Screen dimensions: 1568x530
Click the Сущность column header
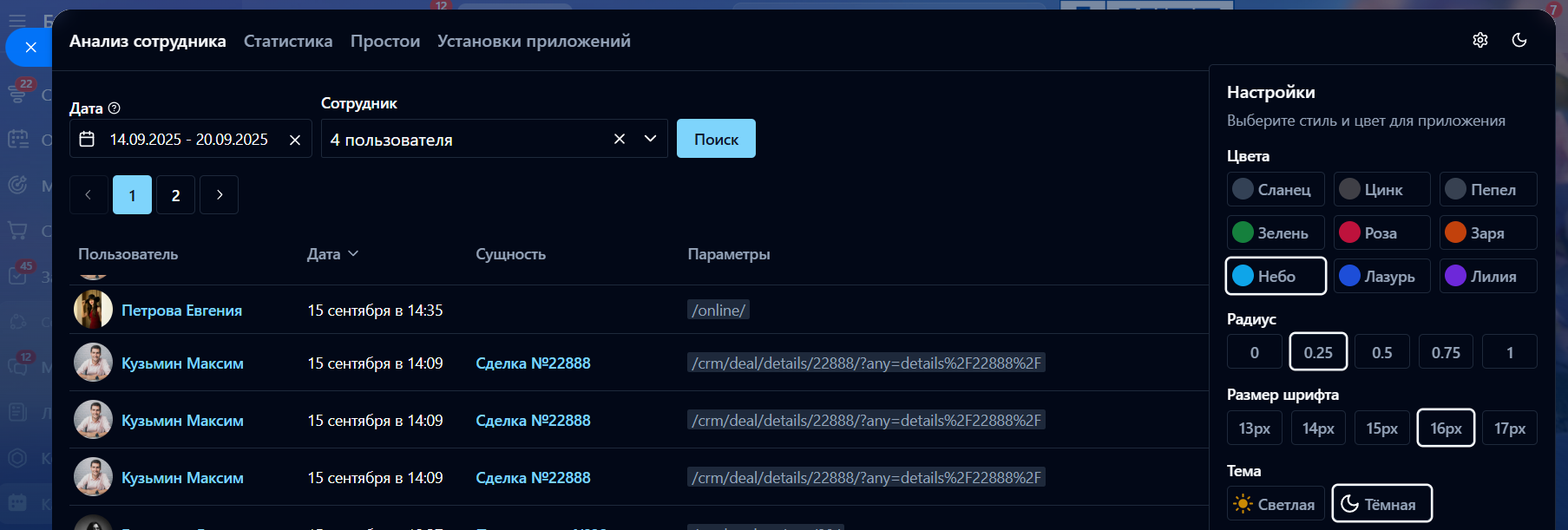(x=510, y=254)
